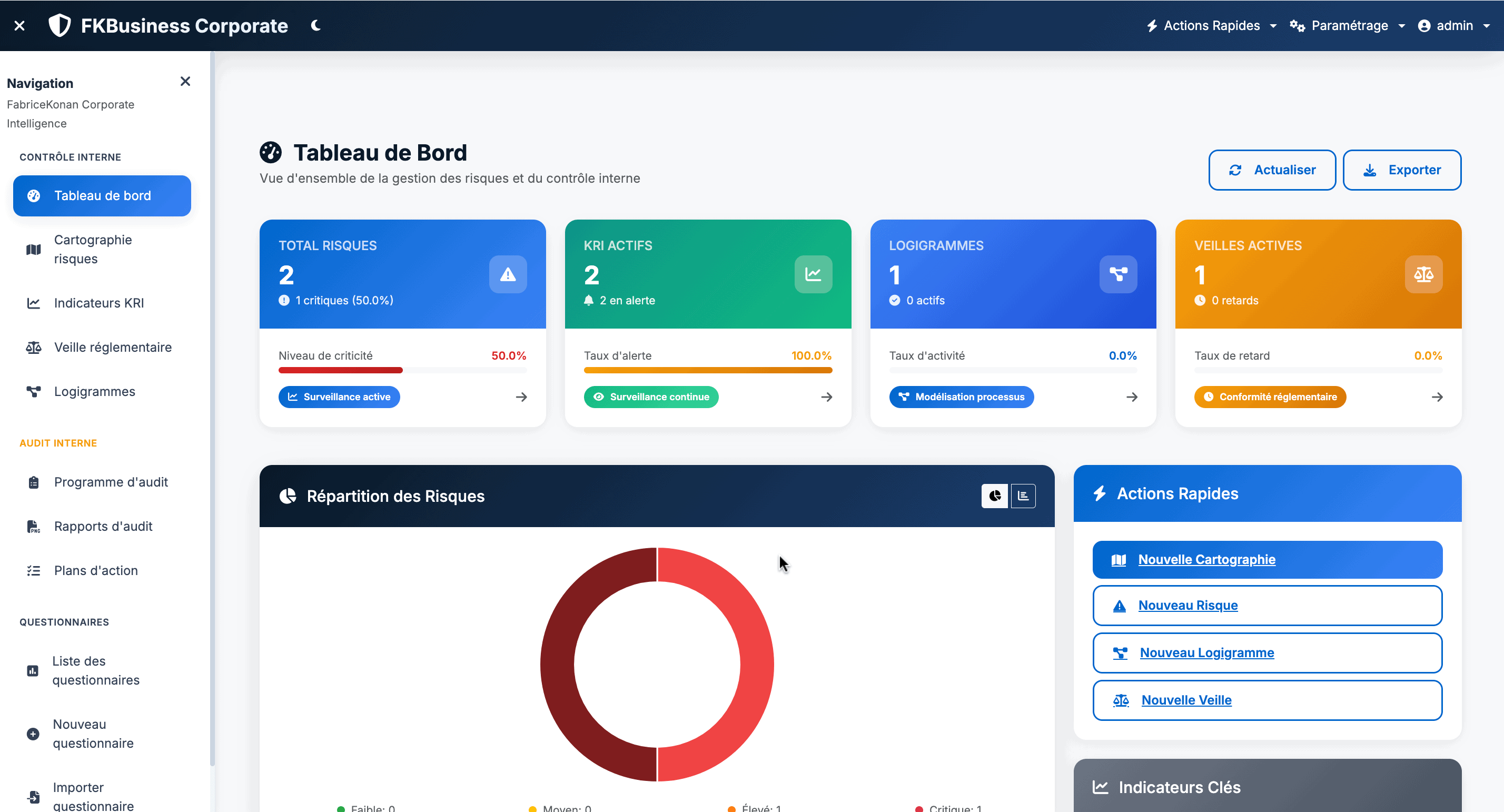The width and height of the screenshot is (1504, 812).
Task: Open the admin user dropdown
Action: click(1454, 26)
